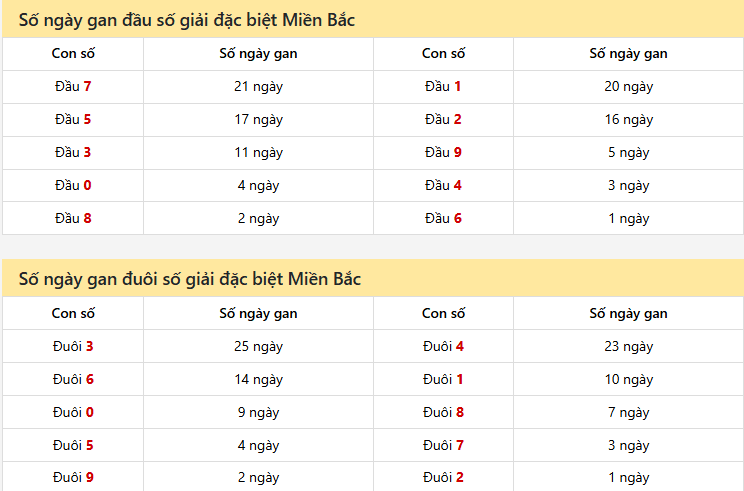Select the '21 ngày' value cell
The image size is (744, 491).
point(258,87)
